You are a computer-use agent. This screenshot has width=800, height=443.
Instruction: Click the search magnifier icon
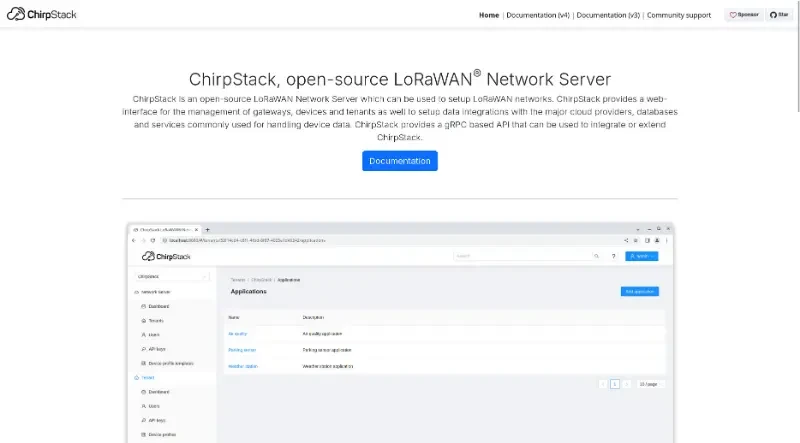596,256
